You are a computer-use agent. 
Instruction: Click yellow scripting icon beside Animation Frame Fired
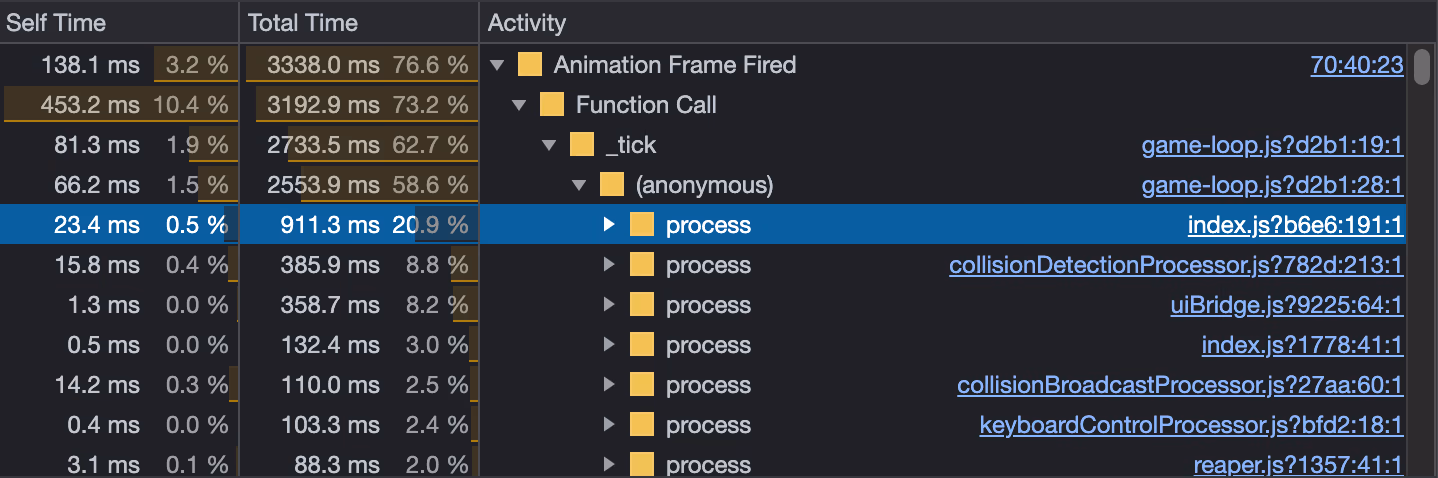point(530,65)
